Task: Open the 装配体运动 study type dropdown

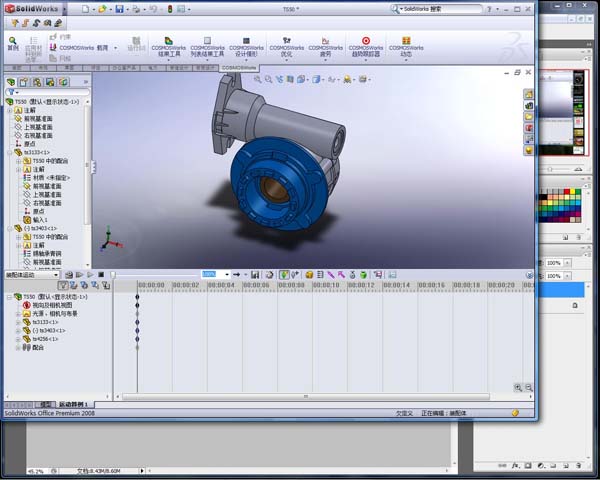Action: coord(32,275)
